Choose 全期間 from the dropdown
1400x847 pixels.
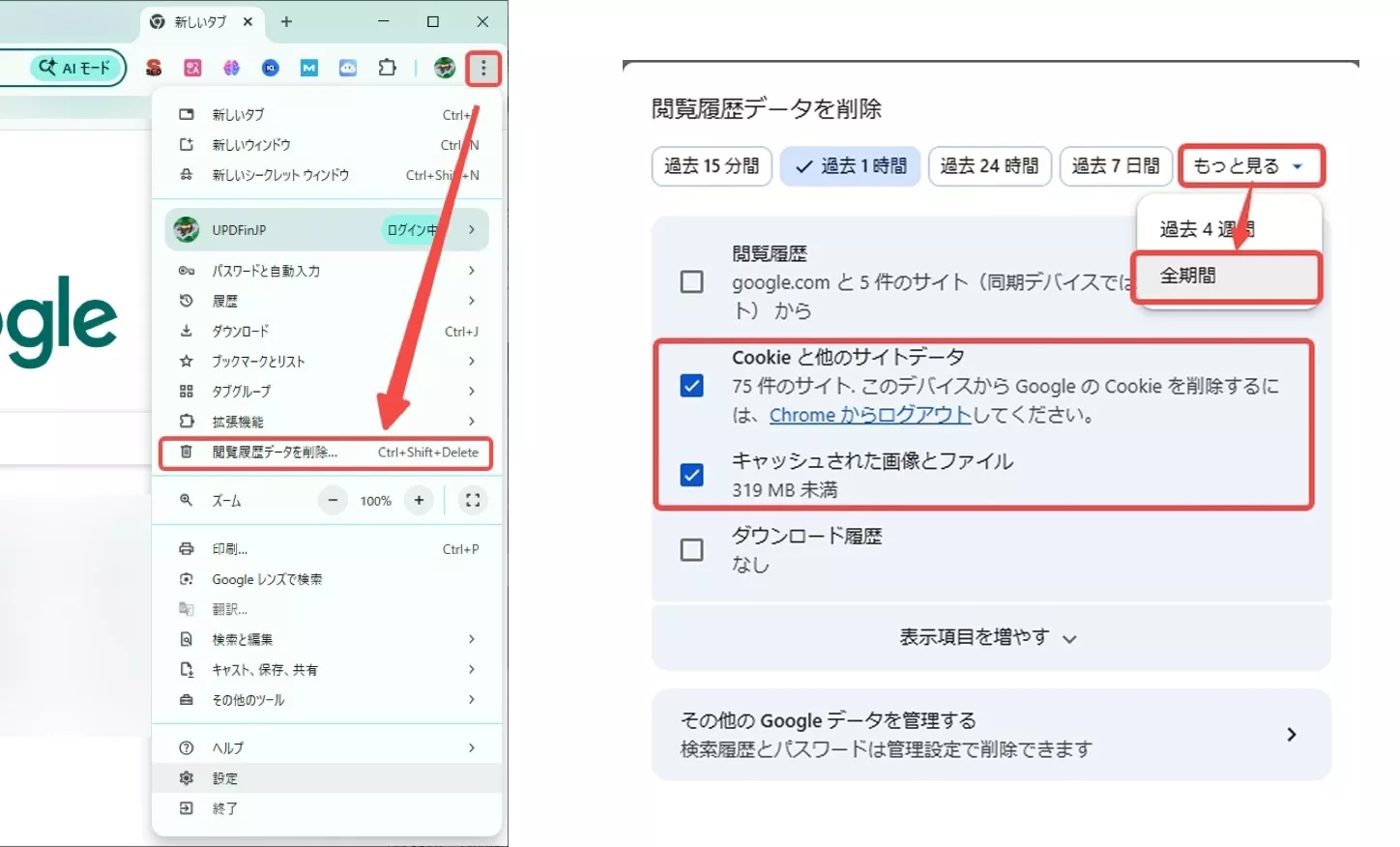coord(1229,277)
